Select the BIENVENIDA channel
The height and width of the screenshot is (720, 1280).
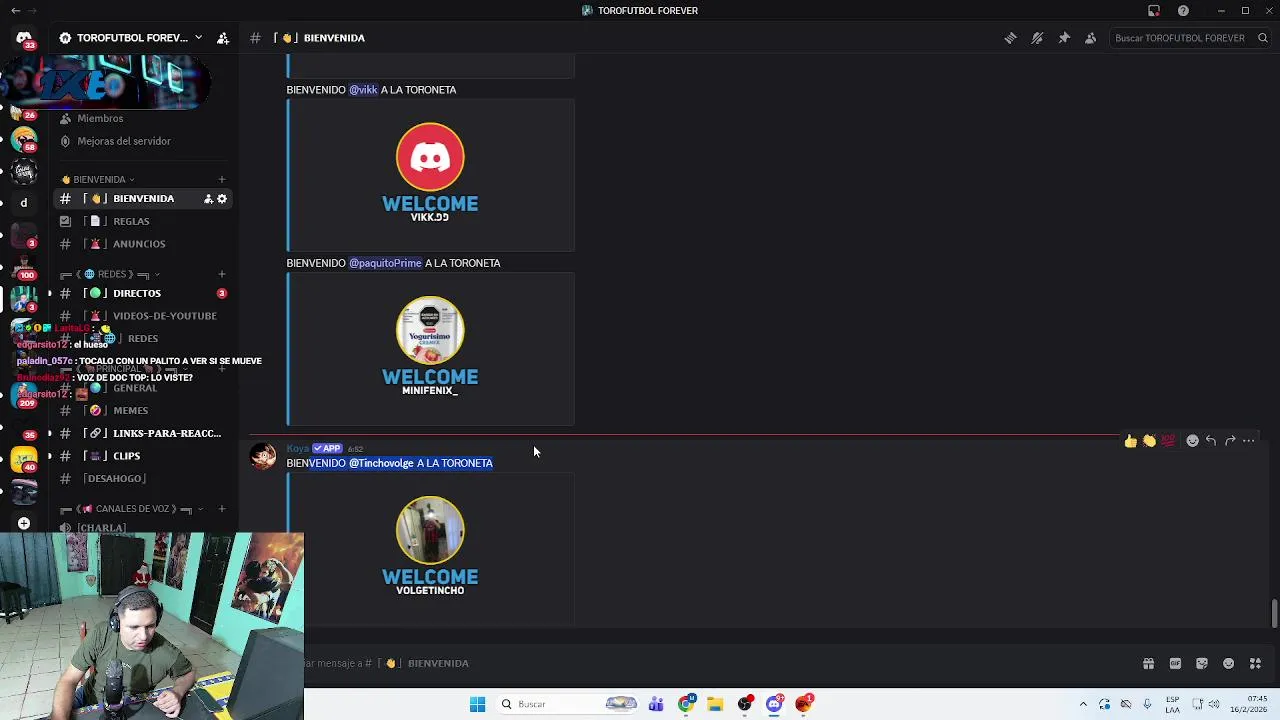[143, 198]
